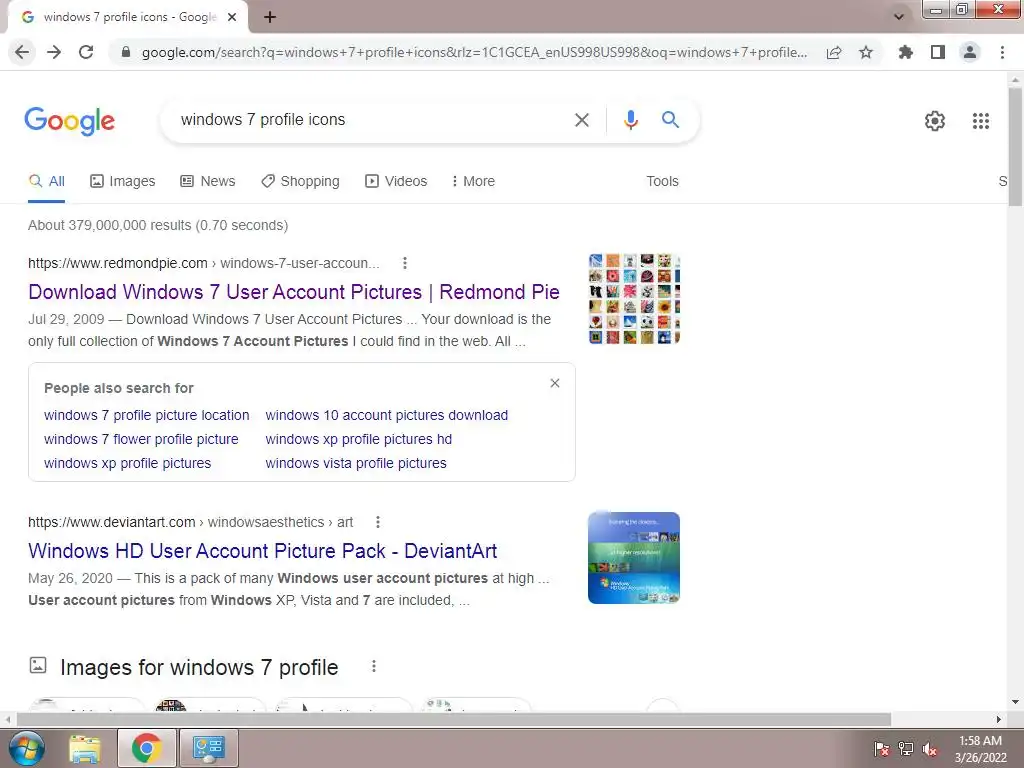Image resolution: width=1024 pixels, height=768 pixels.
Task: Go back with the browser back arrow
Action: (22, 52)
